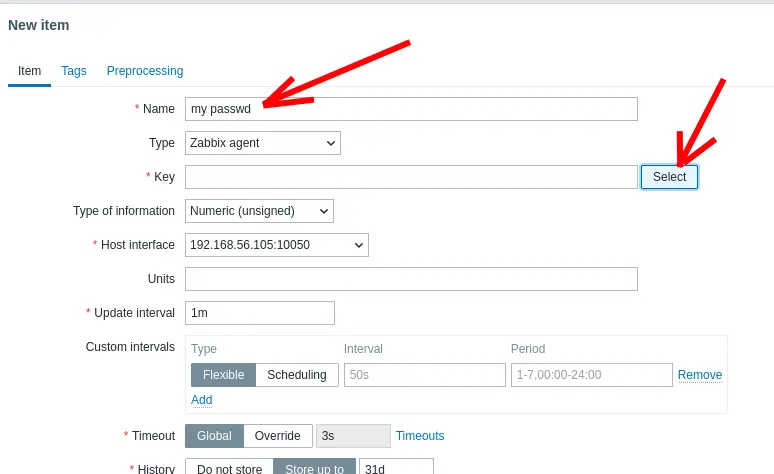Click the Name input field

coord(410,109)
